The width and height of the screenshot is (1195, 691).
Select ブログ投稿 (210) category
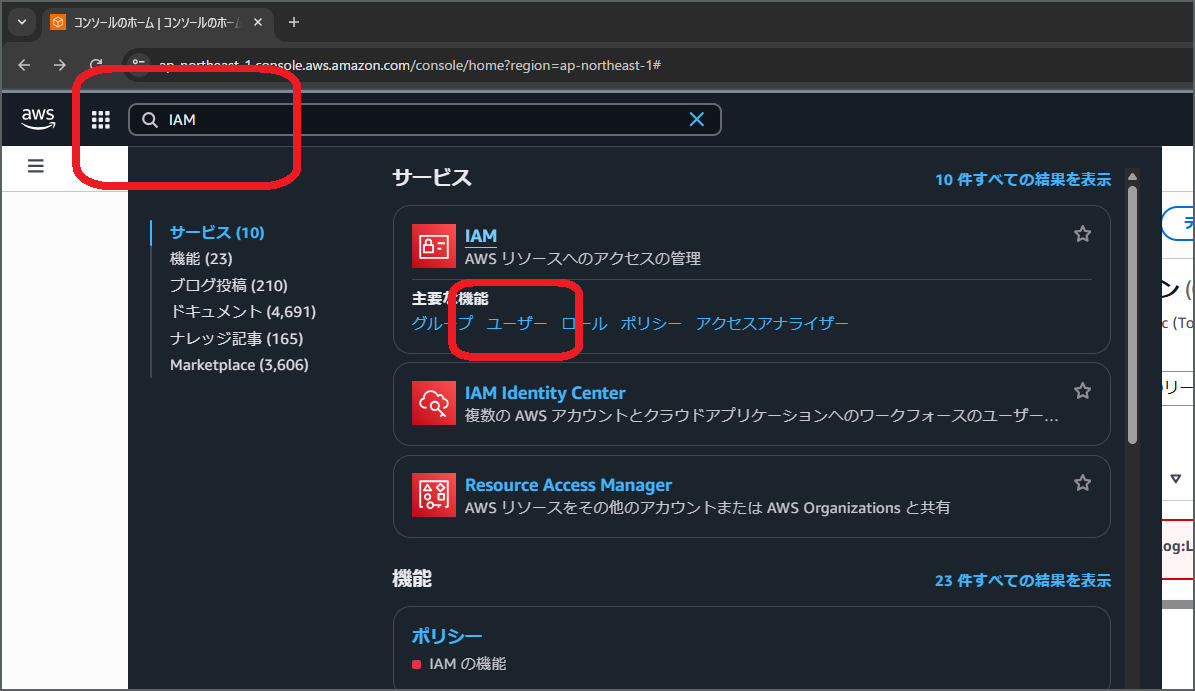pos(229,286)
